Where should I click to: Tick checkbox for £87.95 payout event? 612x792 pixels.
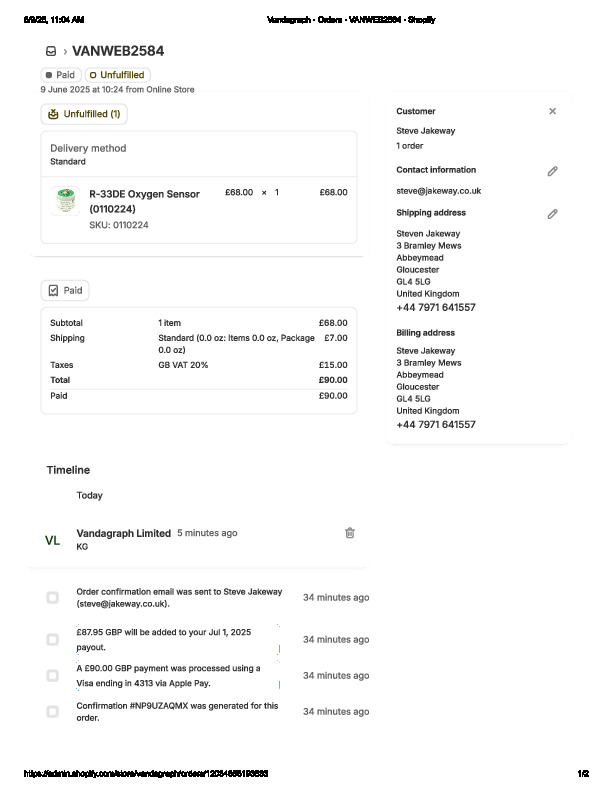(52, 640)
